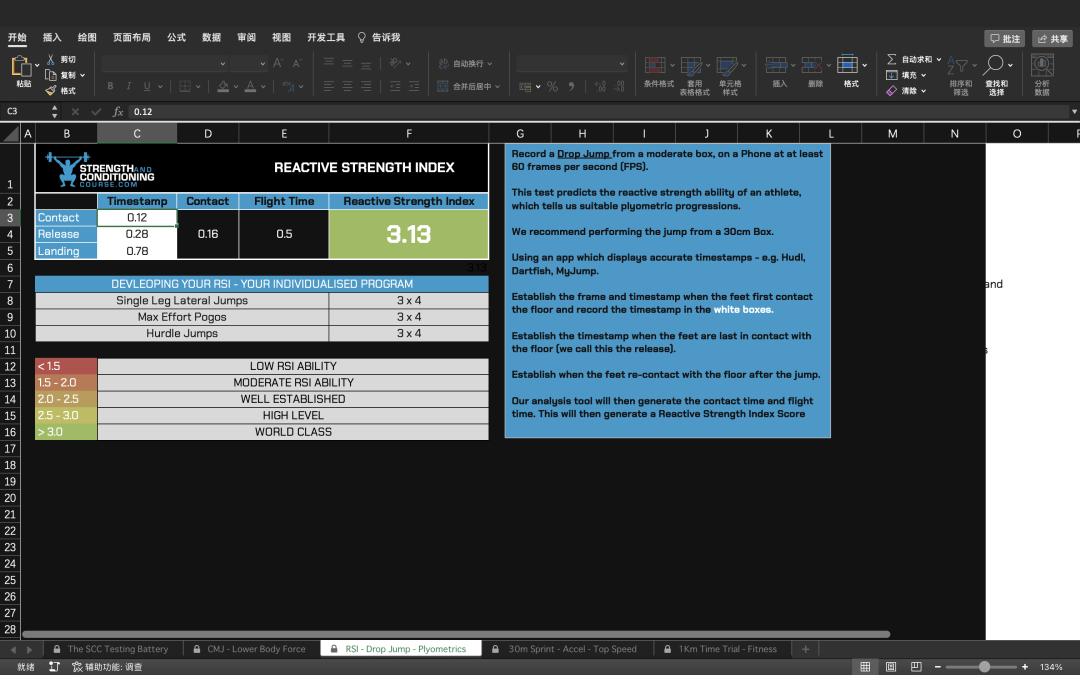Switch to Normal view in status bar
1080x675 pixels.
point(865,666)
